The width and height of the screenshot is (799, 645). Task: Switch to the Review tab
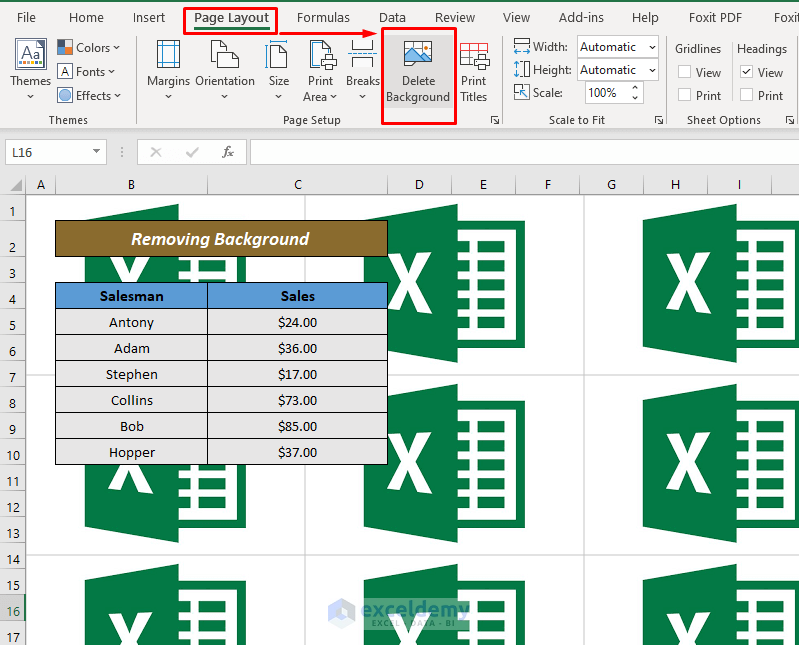click(x=455, y=18)
